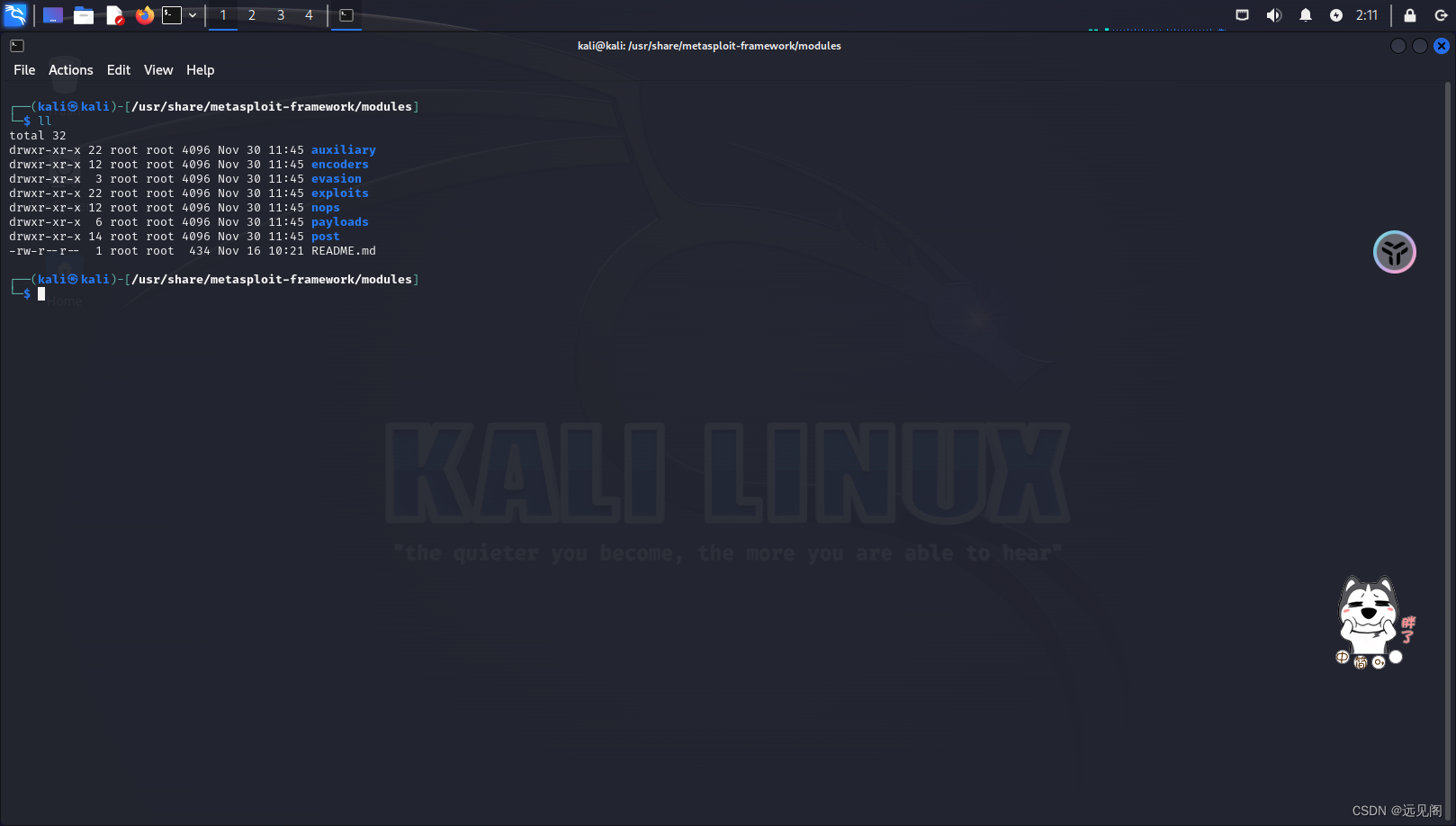This screenshot has height=826, width=1456.
Task: Switch to workspace 3
Action: pyautogui.click(x=281, y=15)
